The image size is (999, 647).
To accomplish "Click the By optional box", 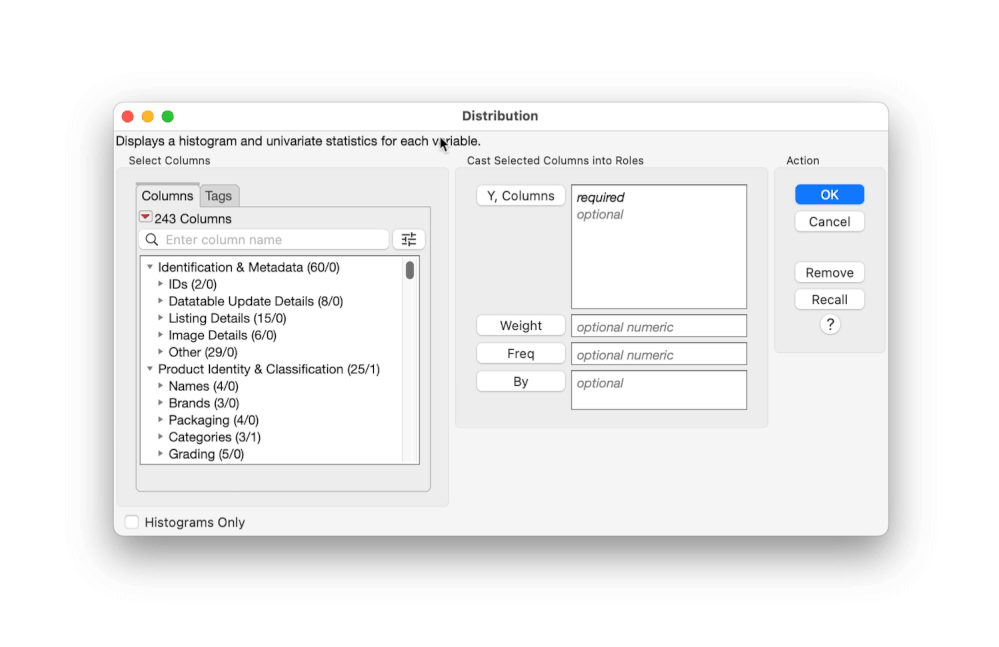I will pyautogui.click(x=659, y=390).
